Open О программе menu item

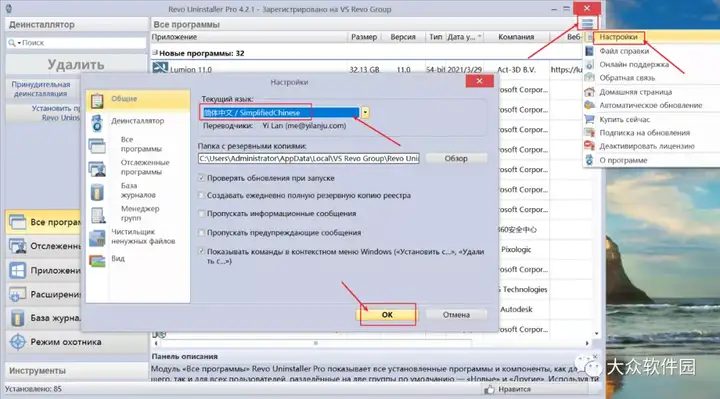coord(623,160)
